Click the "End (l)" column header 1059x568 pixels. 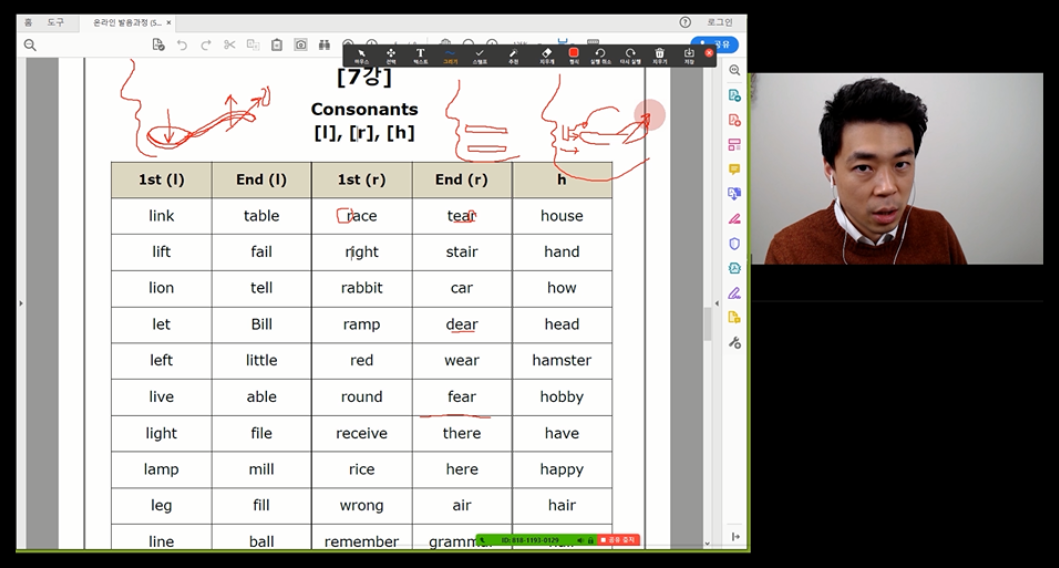[261, 180]
